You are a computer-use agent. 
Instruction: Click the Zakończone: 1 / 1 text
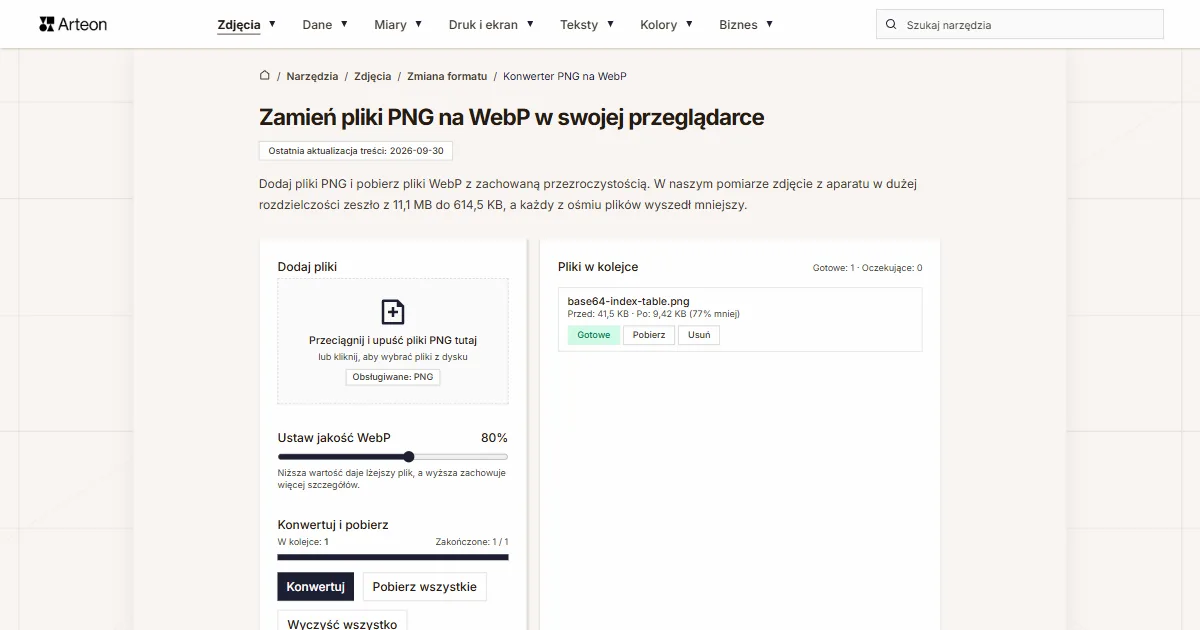[472, 542]
